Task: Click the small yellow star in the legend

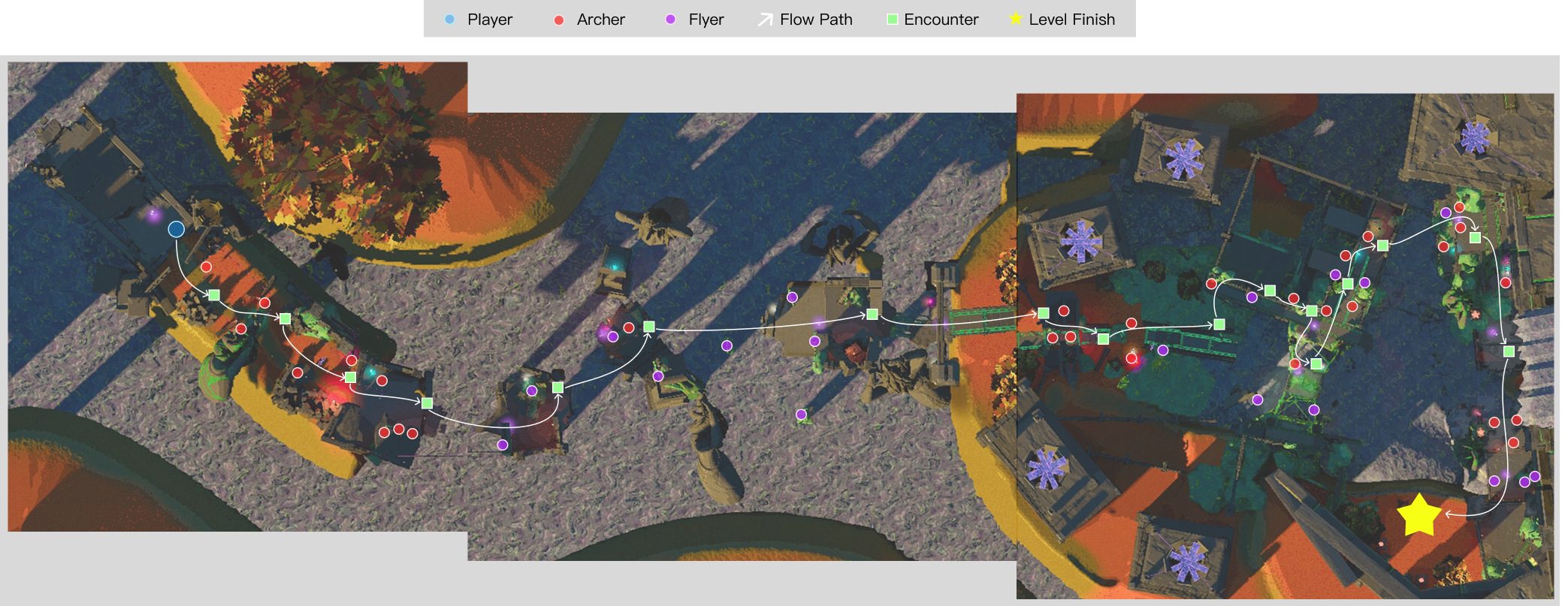Action: (x=1016, y=19)
